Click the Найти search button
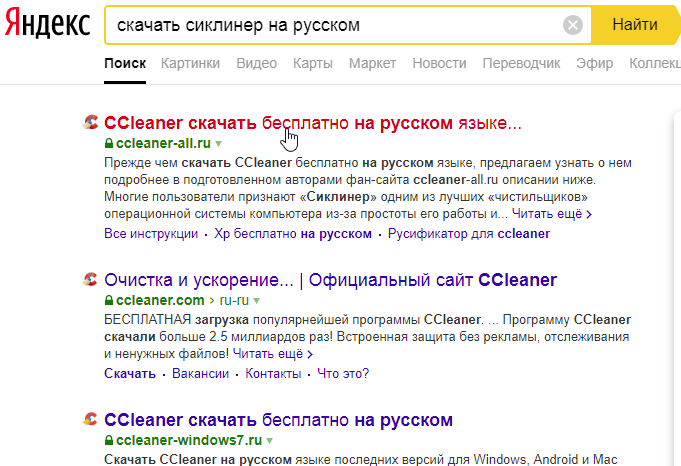The image size is (681, 466). tap(635, 25)
